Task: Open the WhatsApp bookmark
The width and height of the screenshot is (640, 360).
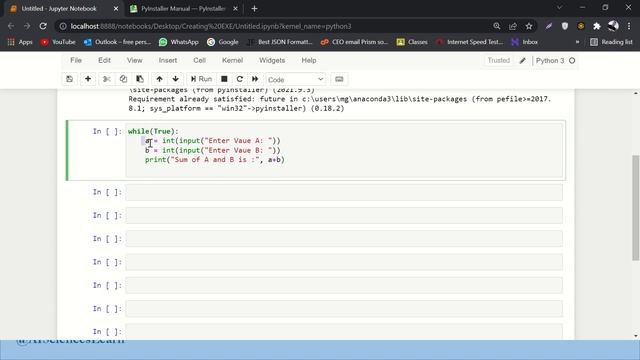Action: pyautogui.click(x=179, y=42)
